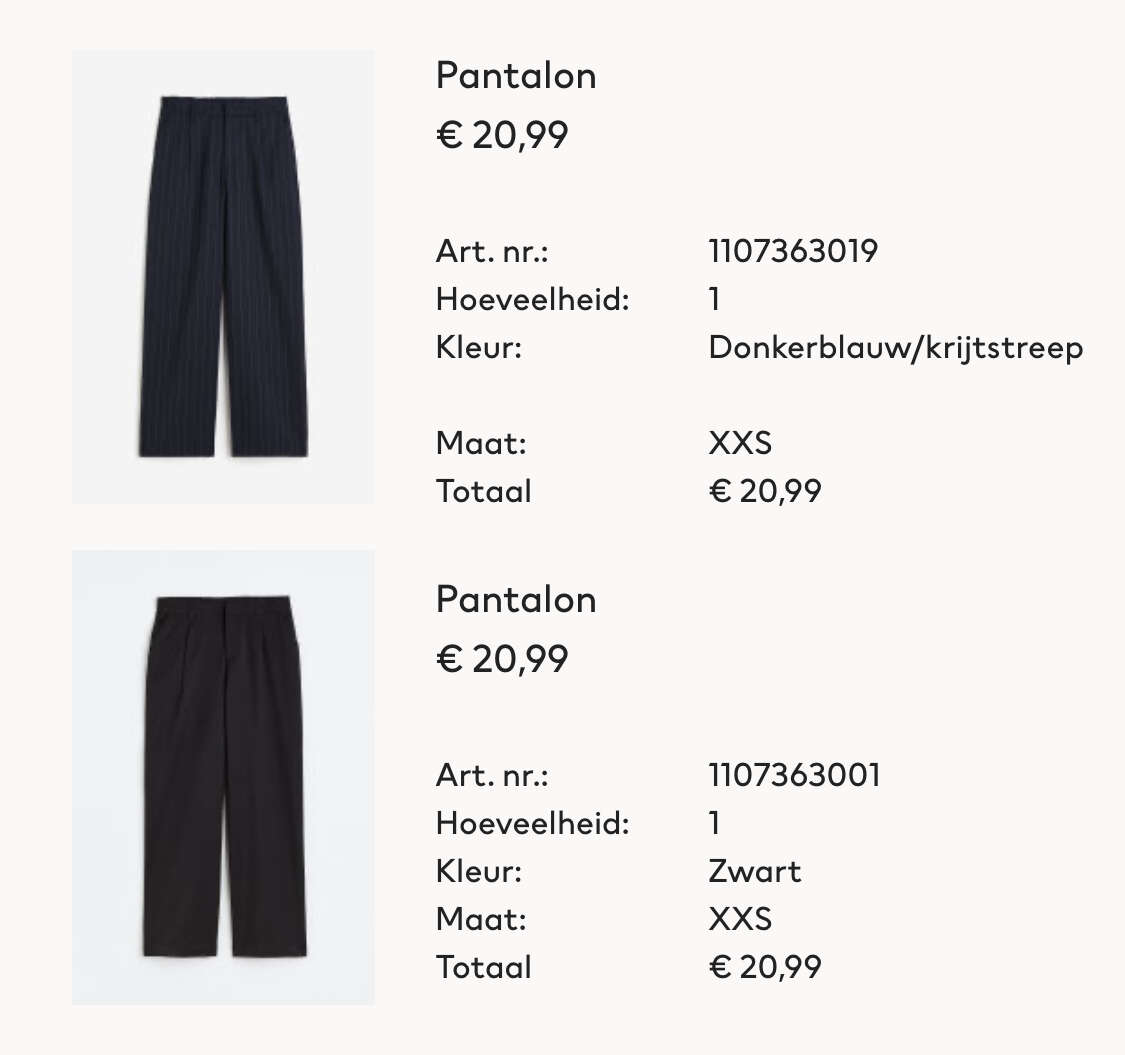Click the Hoeveelheid value of second item
The width and height of the screenshot is (1125, 1055).
click(714, 823)
